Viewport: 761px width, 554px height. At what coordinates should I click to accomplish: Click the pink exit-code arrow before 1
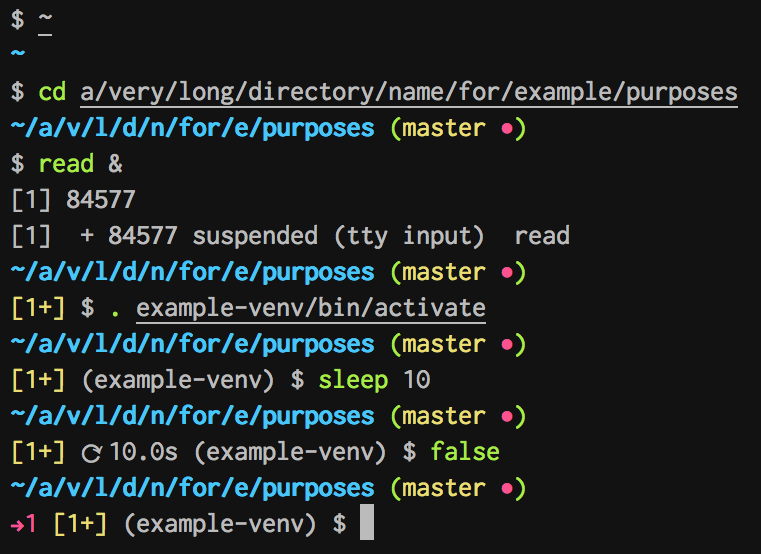pos(17,524)
